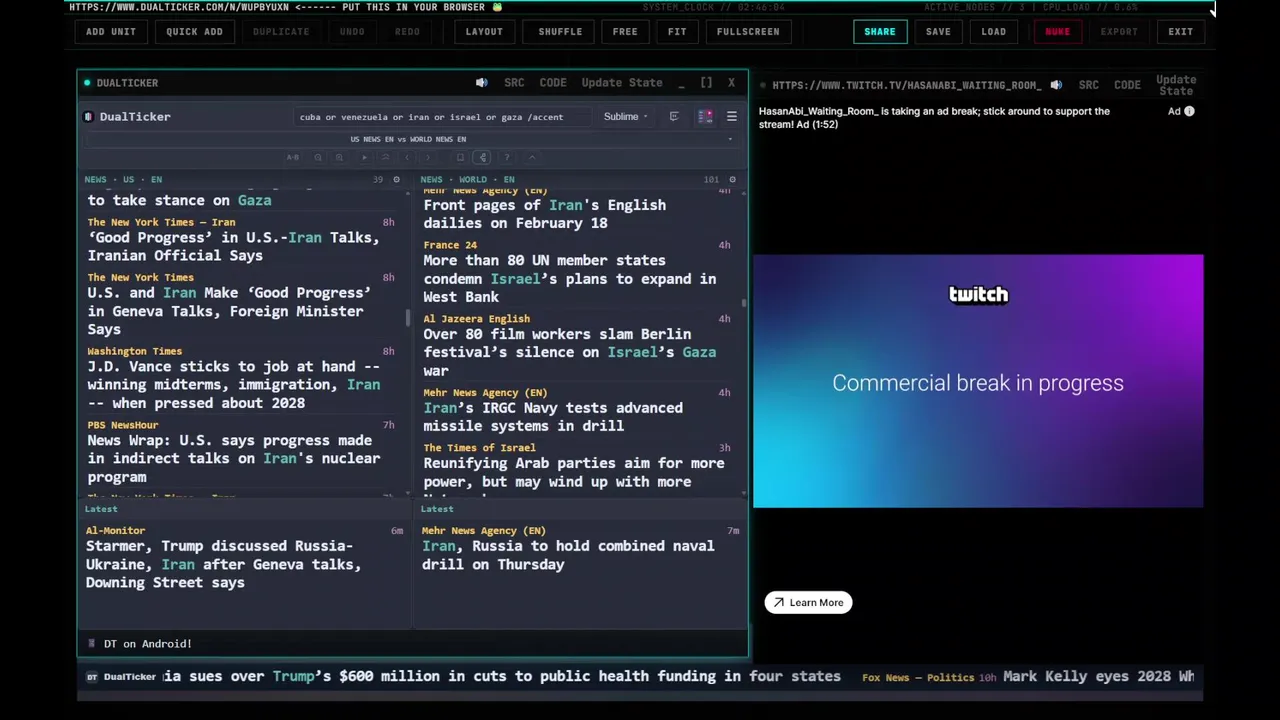Screen dimensions: 1280x720
Task: Click SHUFFLE in the top toolbar
Action: [x=560, y=32]
